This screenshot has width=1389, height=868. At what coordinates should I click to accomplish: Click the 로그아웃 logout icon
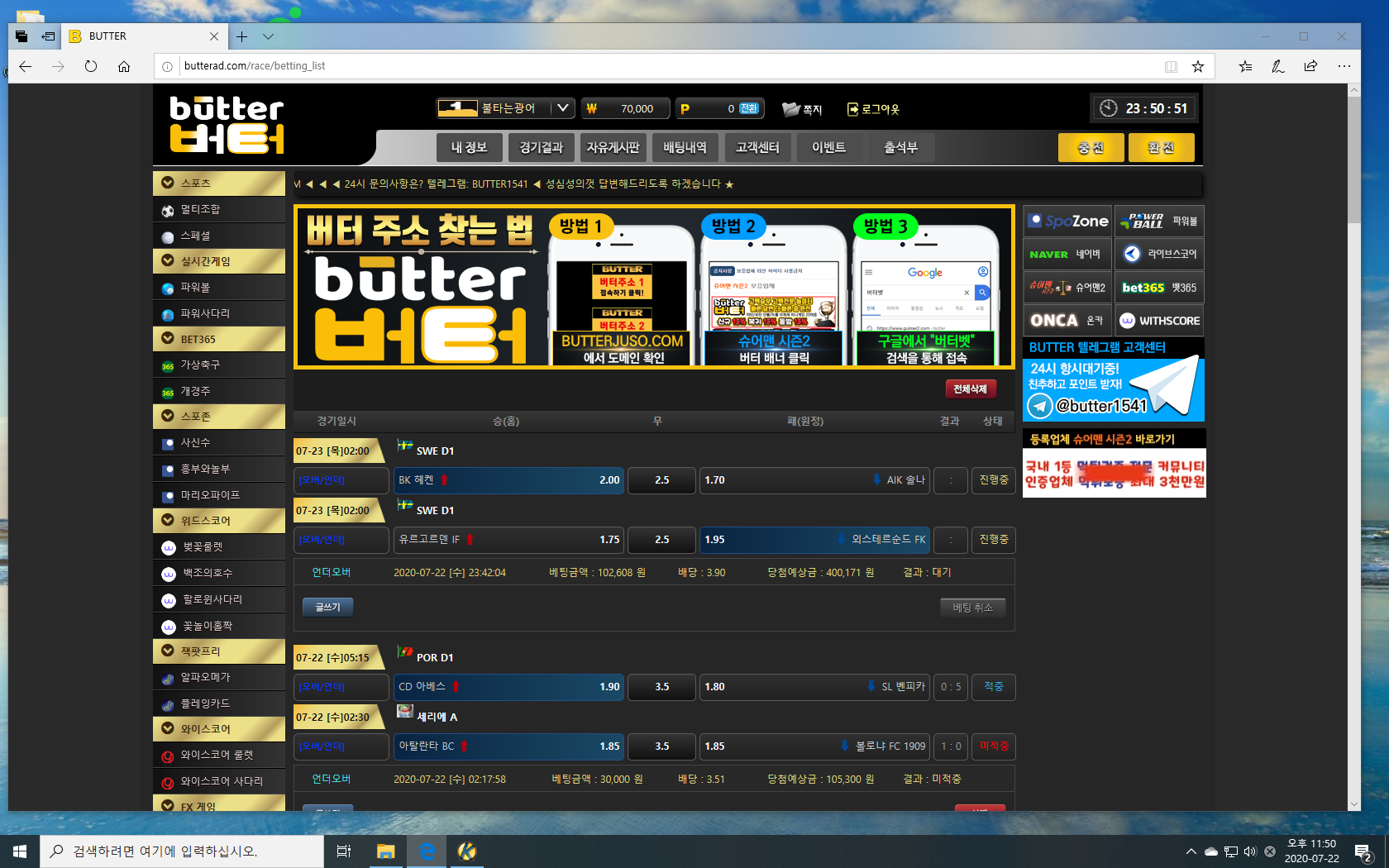click(852, 109)
